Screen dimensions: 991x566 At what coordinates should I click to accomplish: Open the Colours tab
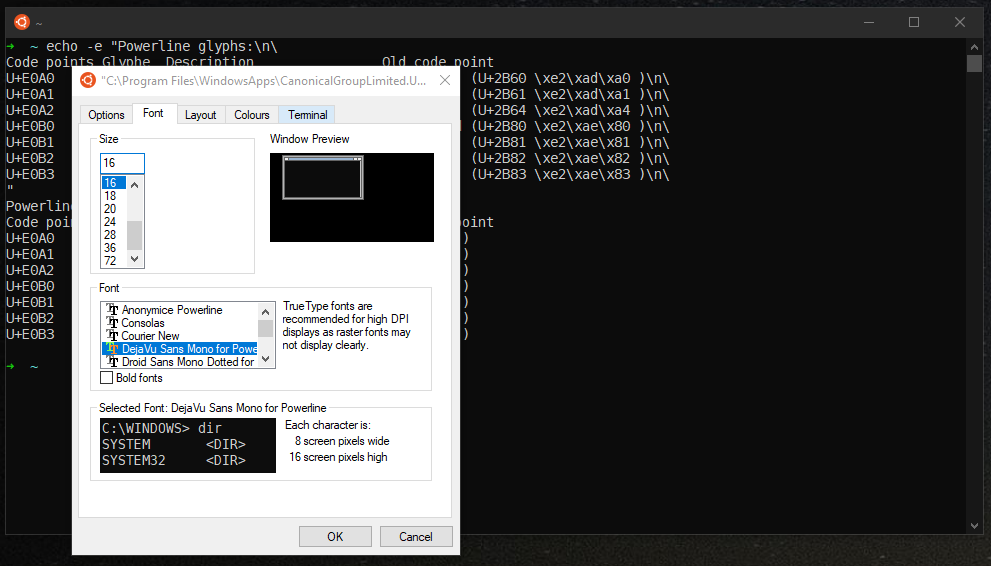pos(252,114)
